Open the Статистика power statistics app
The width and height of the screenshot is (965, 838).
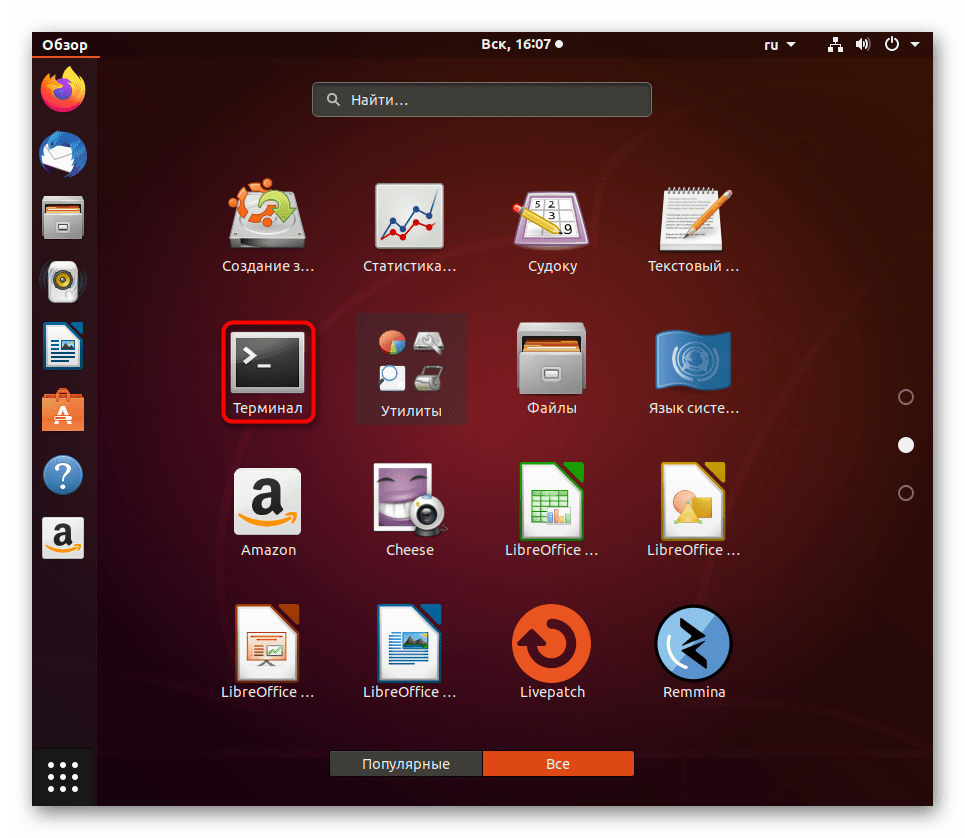pos(409,226)
